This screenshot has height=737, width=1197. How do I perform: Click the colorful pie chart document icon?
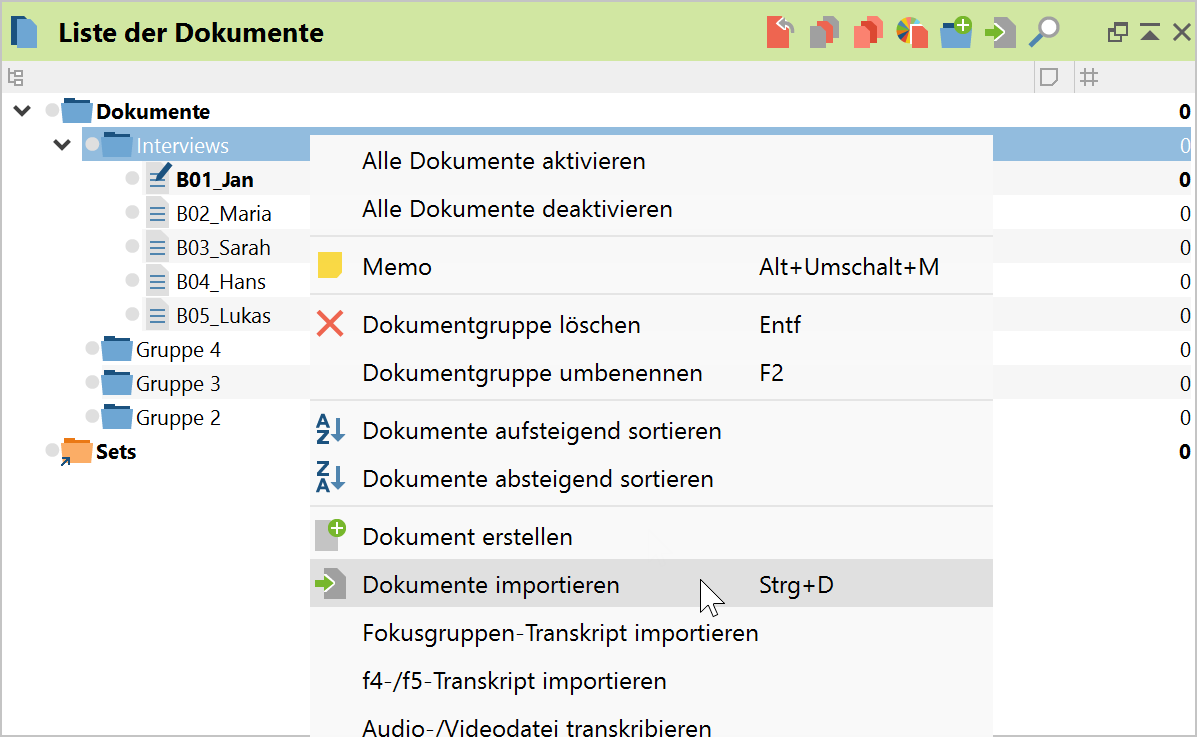pyautogui.click(x=911, y=32)
